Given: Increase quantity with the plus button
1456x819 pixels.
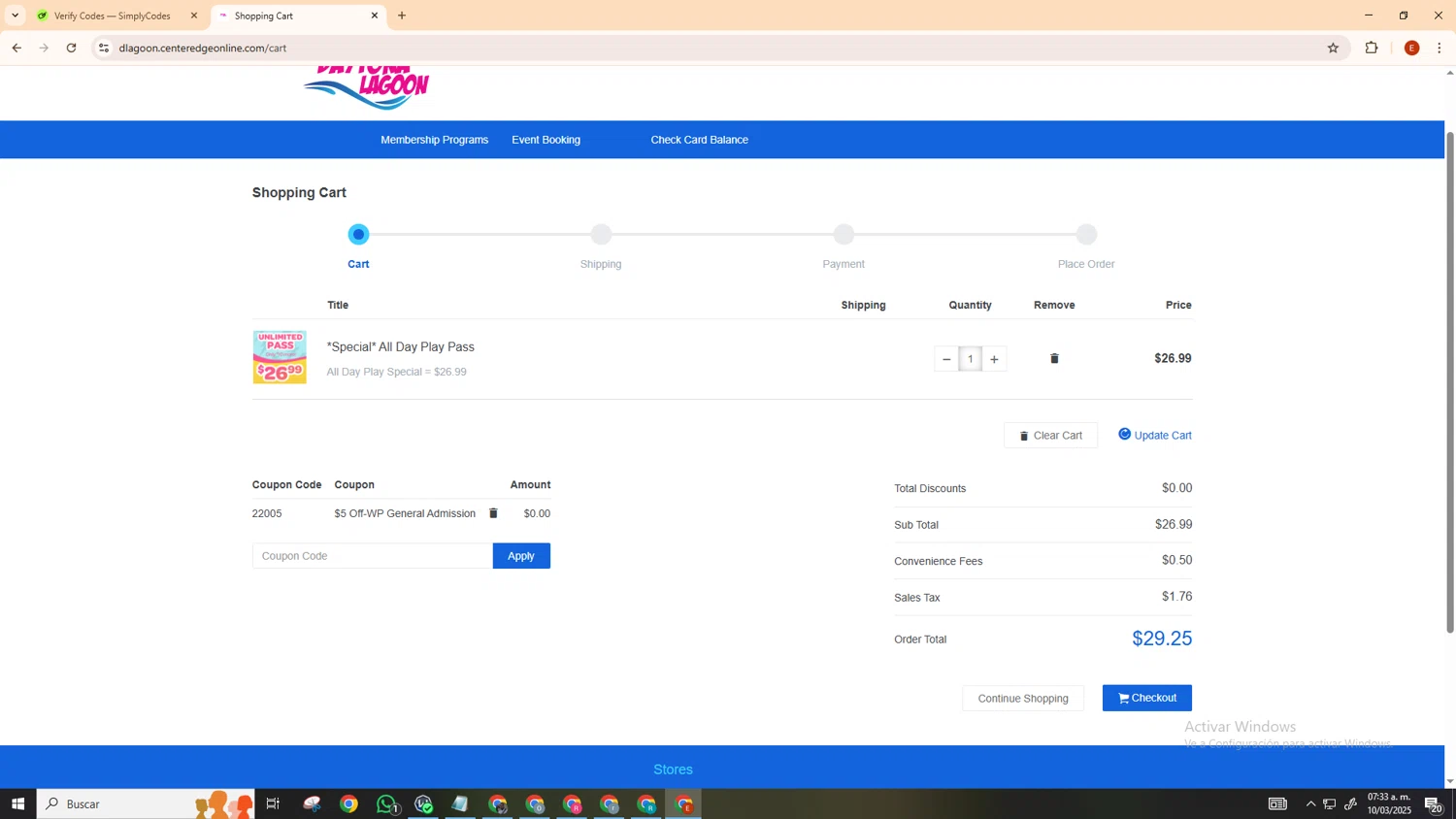Looking at the screenshot, I should tap(994, 359).
